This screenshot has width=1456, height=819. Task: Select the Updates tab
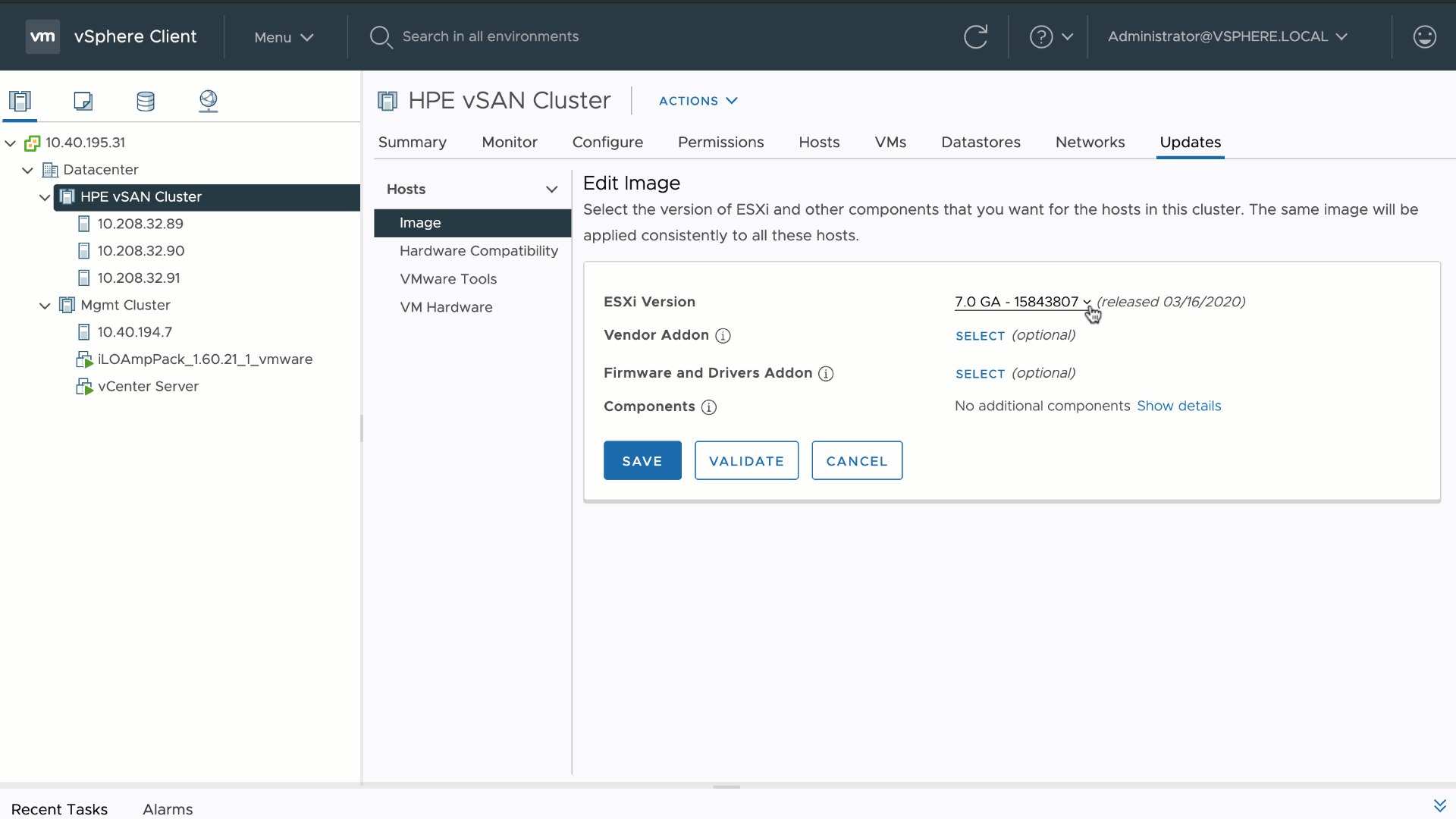click(x=1190, y=143)
